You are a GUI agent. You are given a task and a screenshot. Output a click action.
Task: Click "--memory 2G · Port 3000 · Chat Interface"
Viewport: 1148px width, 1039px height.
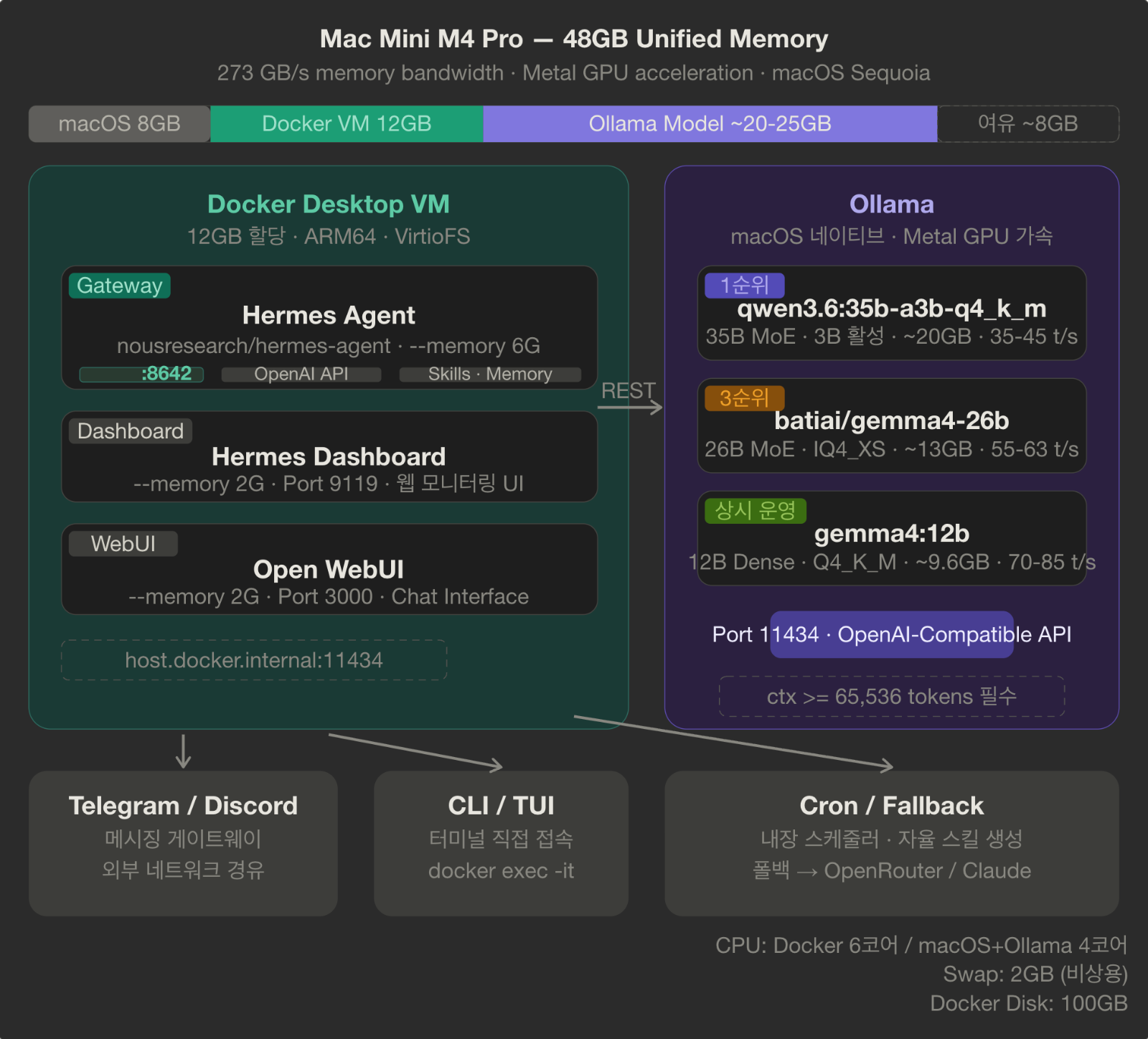point(329,596)
